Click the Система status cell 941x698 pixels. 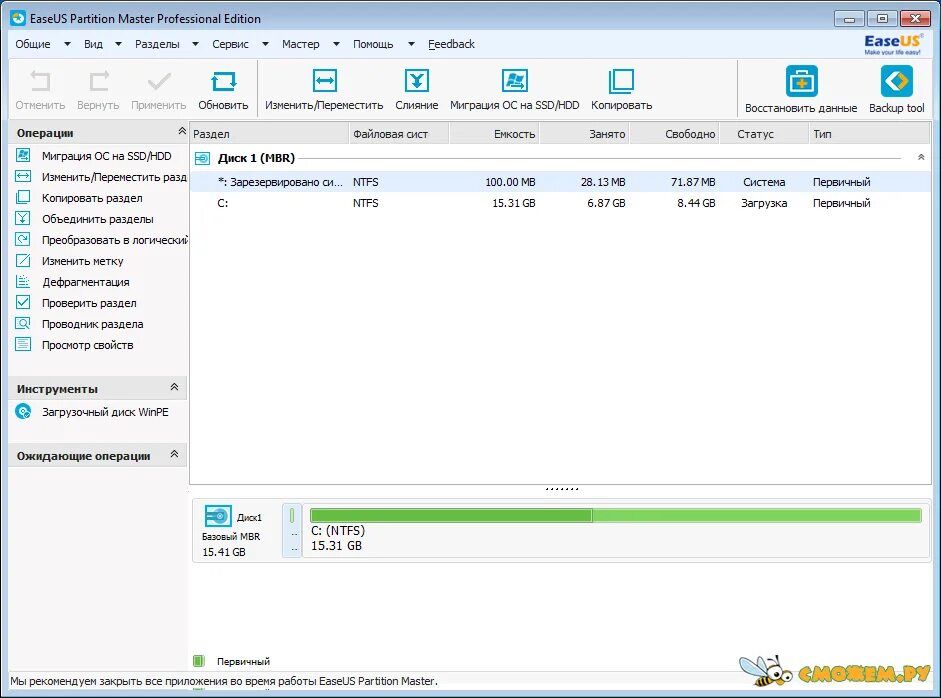[x=764, y=182]
